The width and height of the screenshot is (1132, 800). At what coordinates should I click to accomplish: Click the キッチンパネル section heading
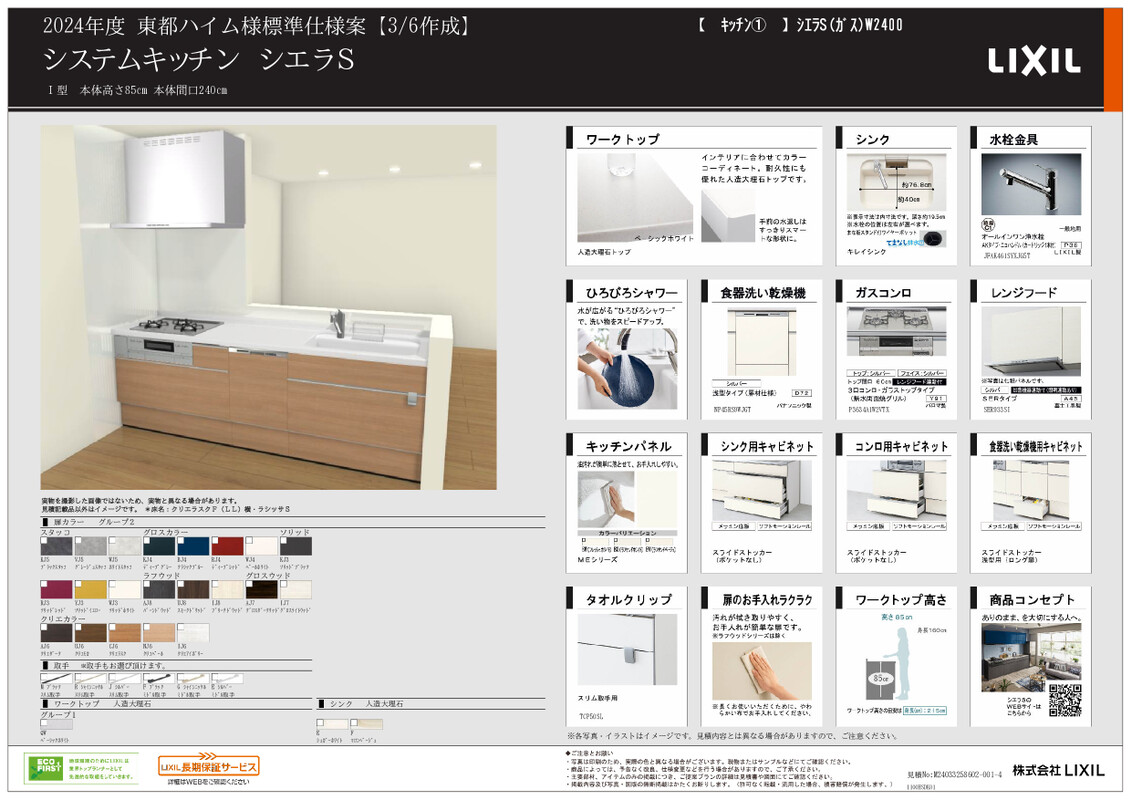(x=627, y=446)
